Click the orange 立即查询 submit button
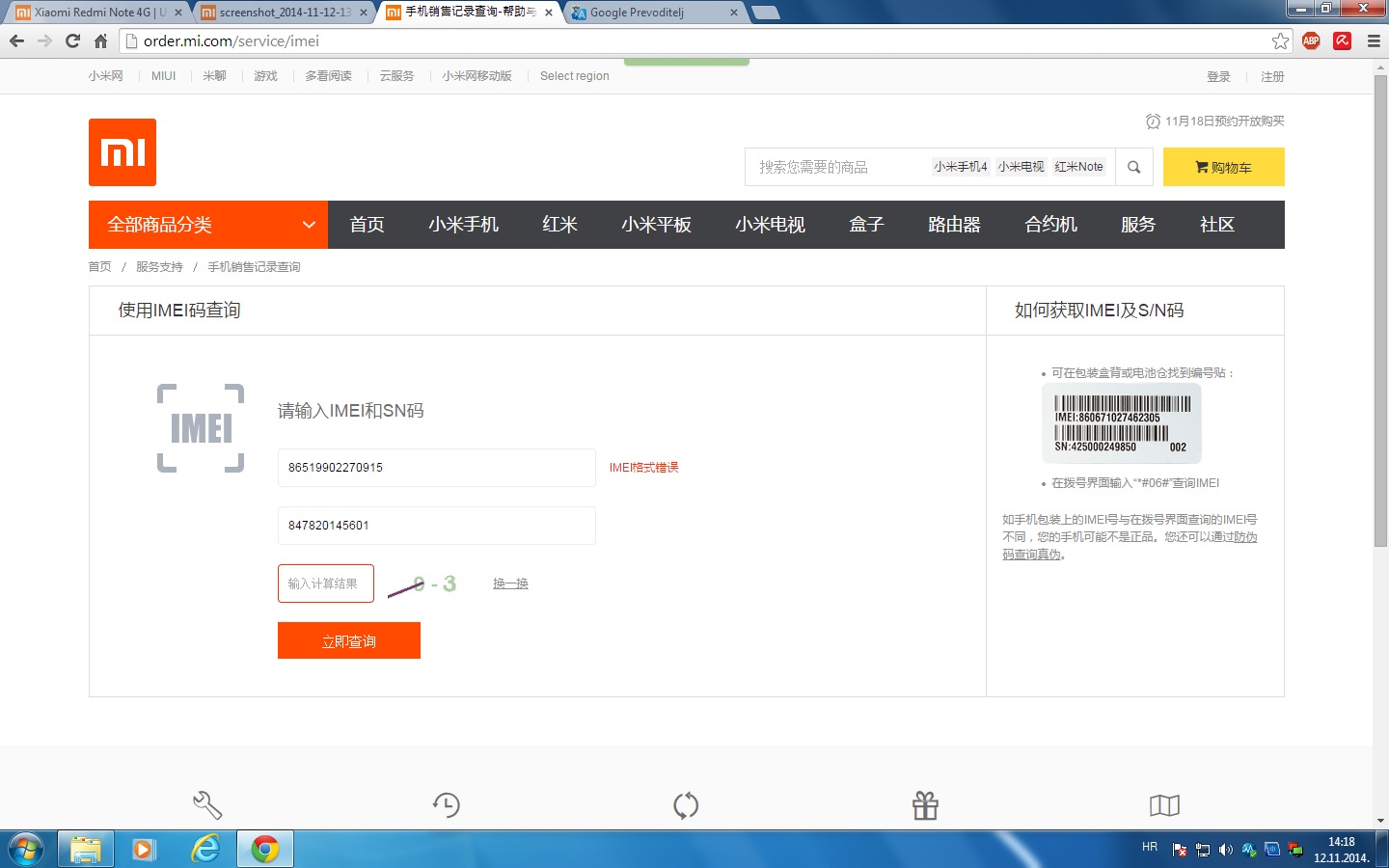This screenshot has width=1389, height=868. pyautogui.click(x=349, y=640)
